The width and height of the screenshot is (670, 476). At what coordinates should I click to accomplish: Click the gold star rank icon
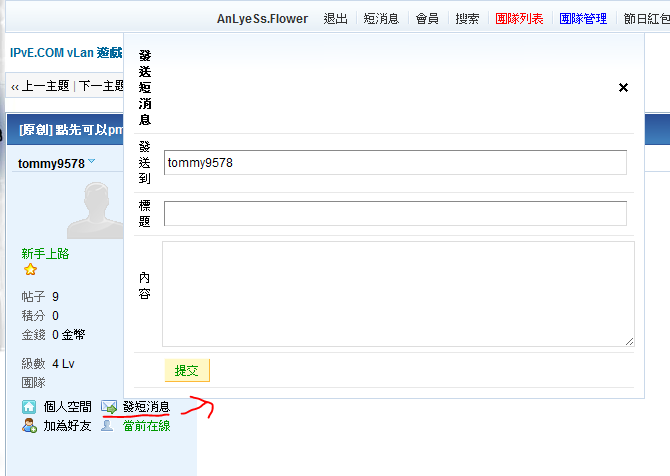point(30,270)
